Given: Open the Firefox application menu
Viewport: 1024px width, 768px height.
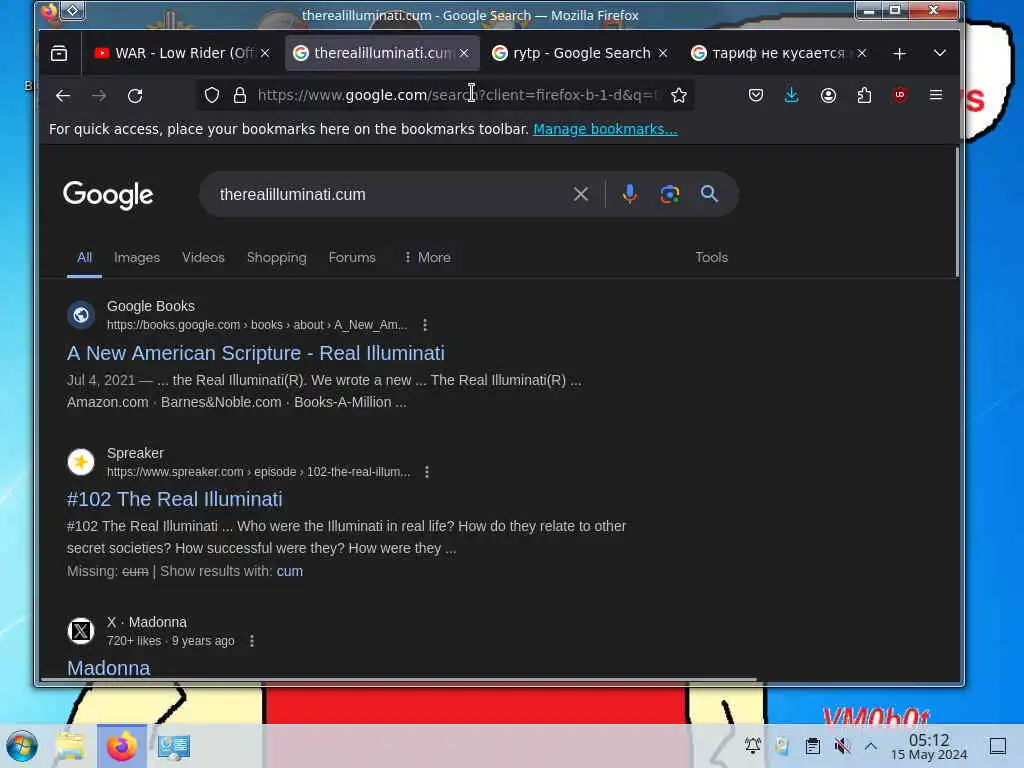Looking at the screenshot, I should click(936, 95).
